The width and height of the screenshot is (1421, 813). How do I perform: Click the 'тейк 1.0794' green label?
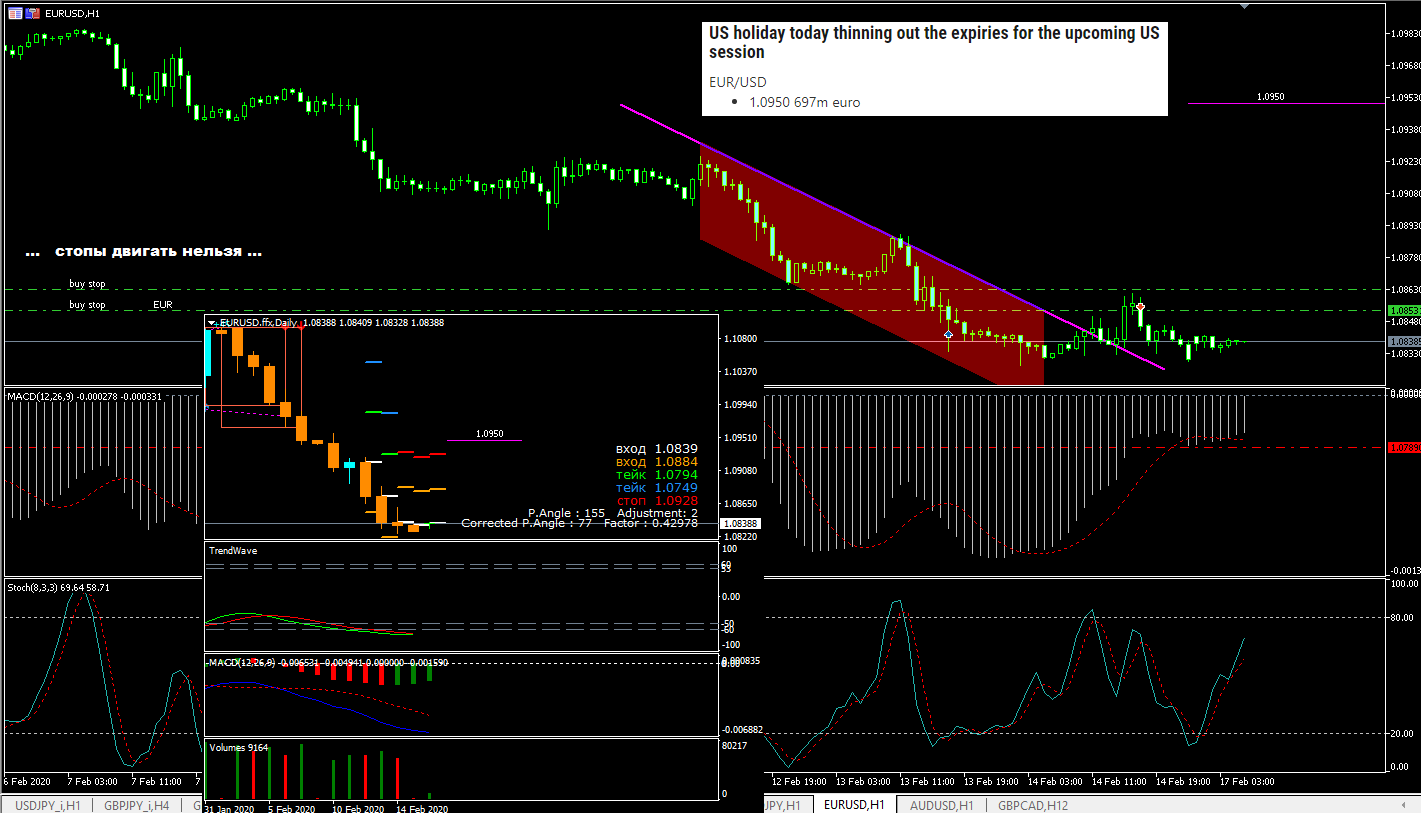[657, 475]
